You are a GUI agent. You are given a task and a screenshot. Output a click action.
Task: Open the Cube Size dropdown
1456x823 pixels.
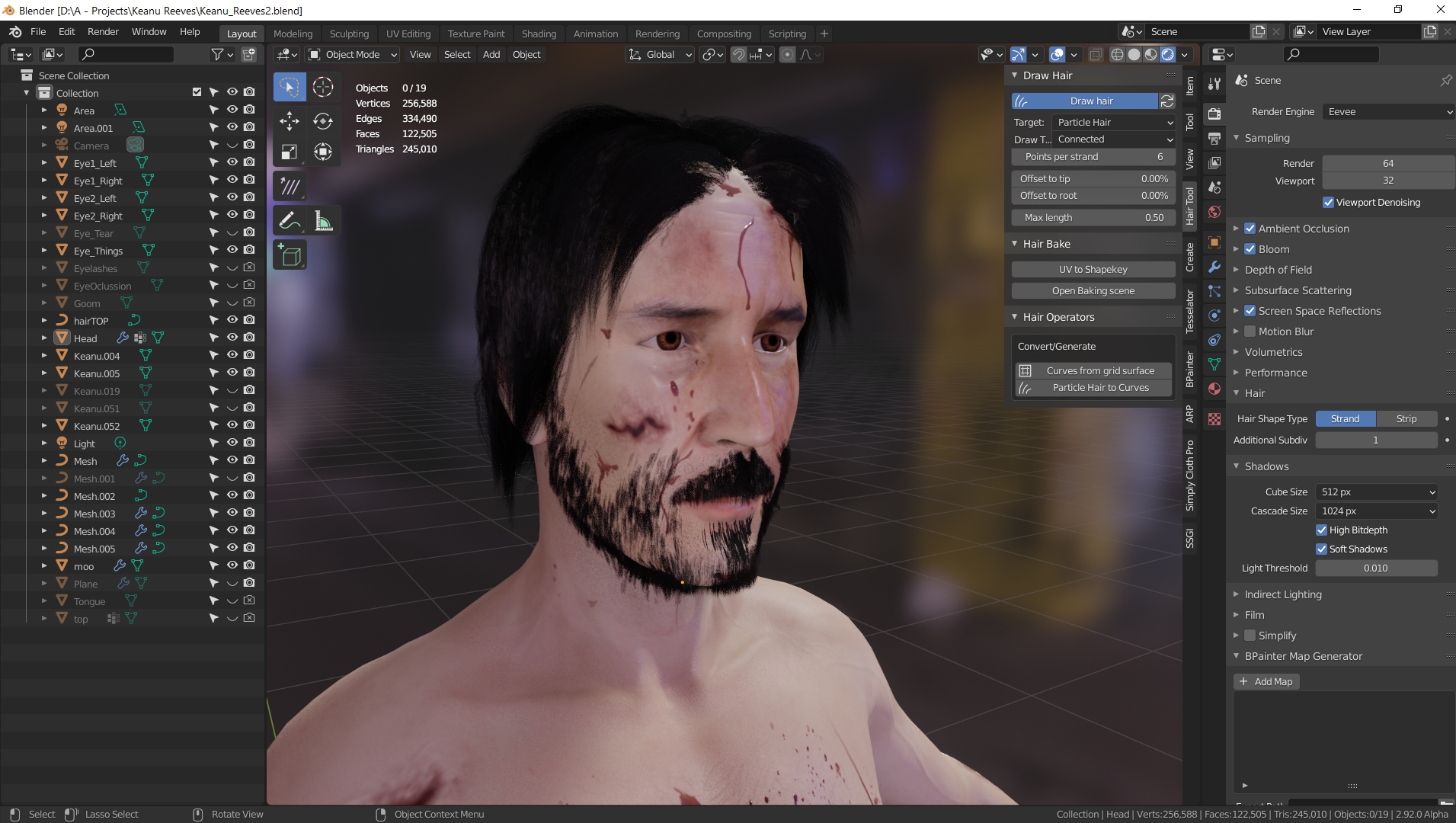1376,492
